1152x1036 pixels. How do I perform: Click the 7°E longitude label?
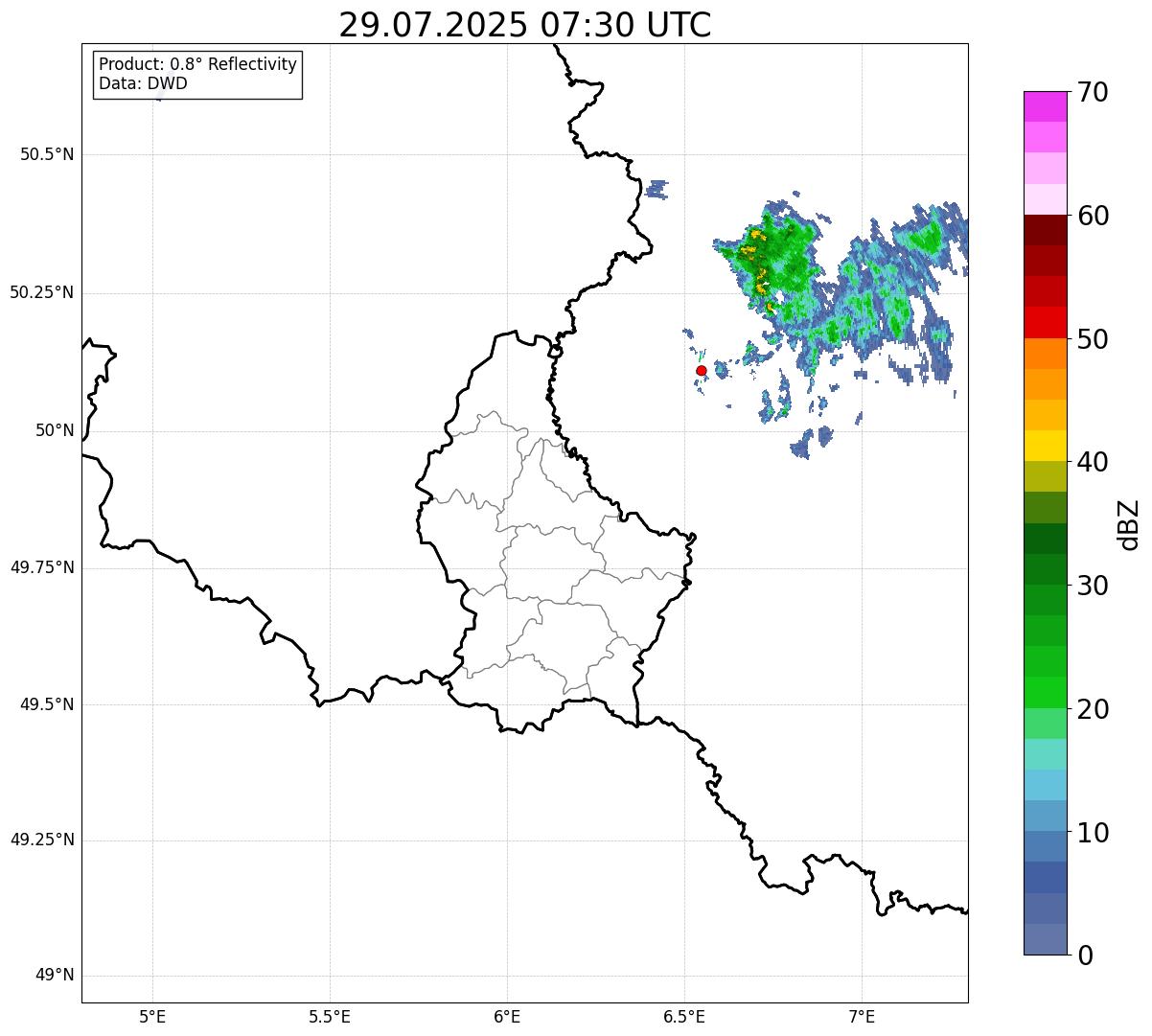pyautogui.click(x=862, y=1016)
